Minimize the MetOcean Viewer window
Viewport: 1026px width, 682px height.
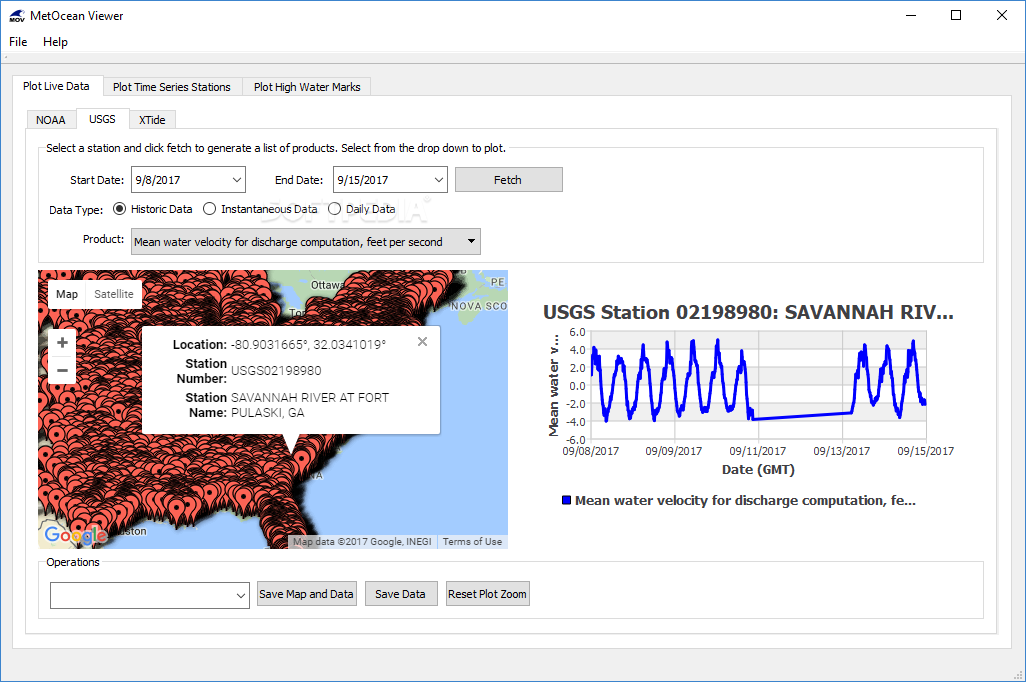pyautogui.click(x=910, y=15)
